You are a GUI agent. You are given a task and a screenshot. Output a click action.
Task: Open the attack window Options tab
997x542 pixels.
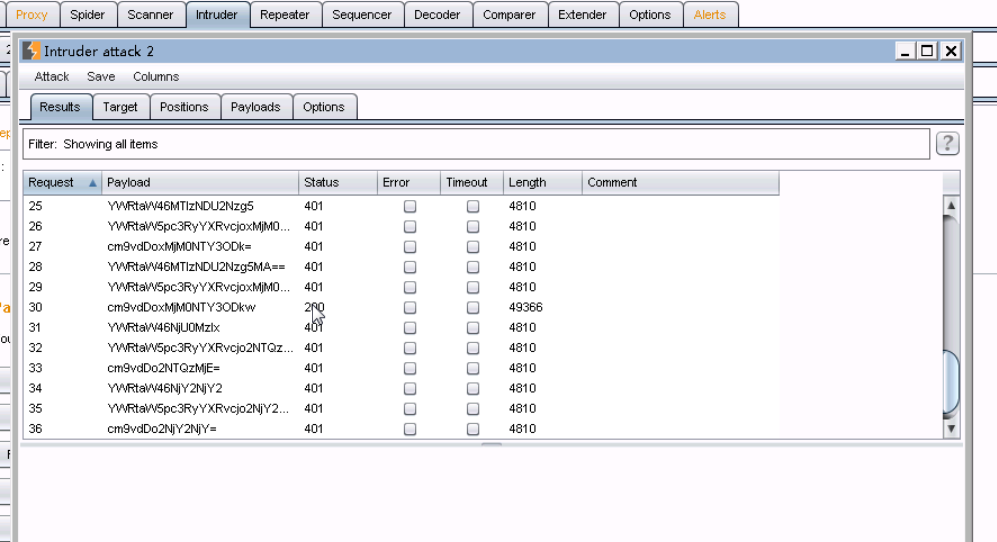324,107
